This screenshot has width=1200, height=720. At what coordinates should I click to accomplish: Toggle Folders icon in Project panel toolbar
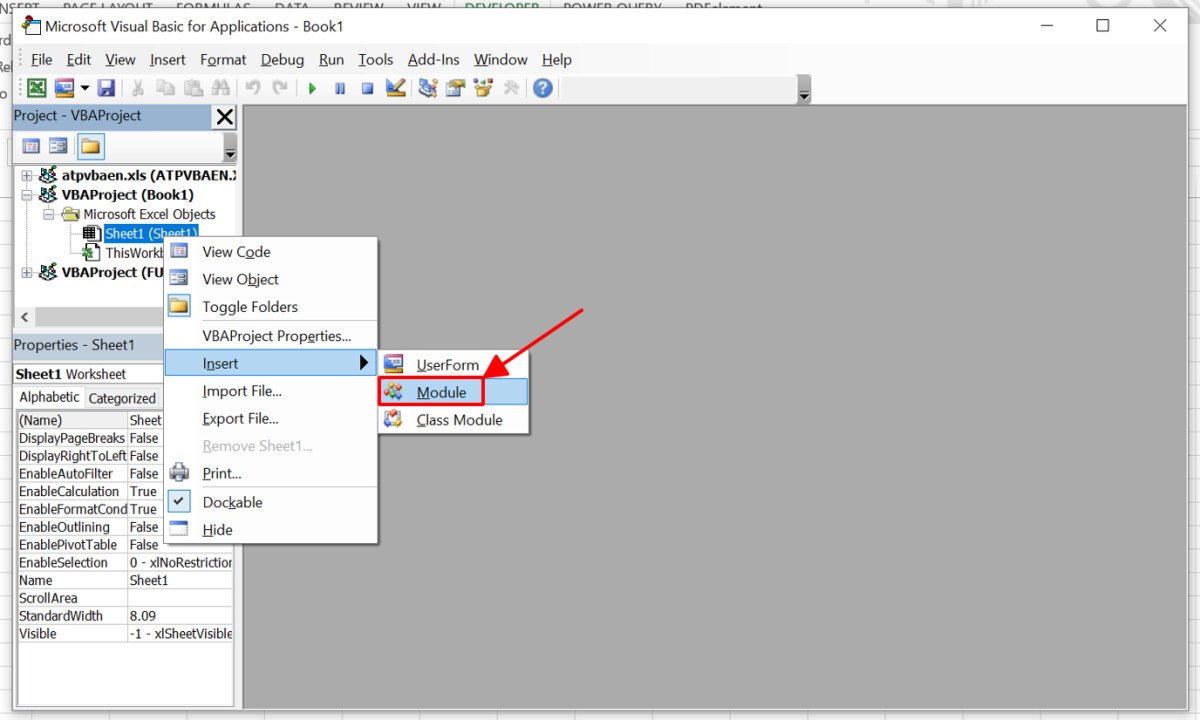pyautogui.click(x=90, y=146)
